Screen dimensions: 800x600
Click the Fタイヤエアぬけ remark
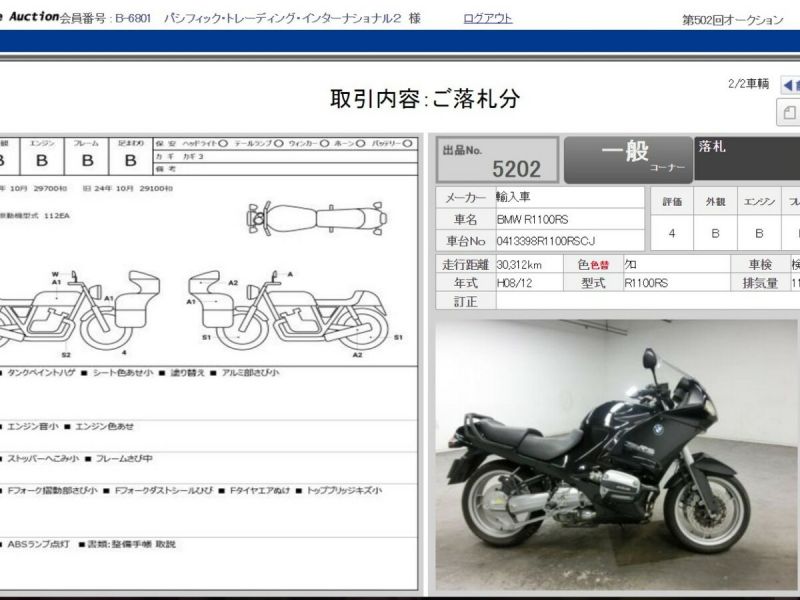pos(260,491)
